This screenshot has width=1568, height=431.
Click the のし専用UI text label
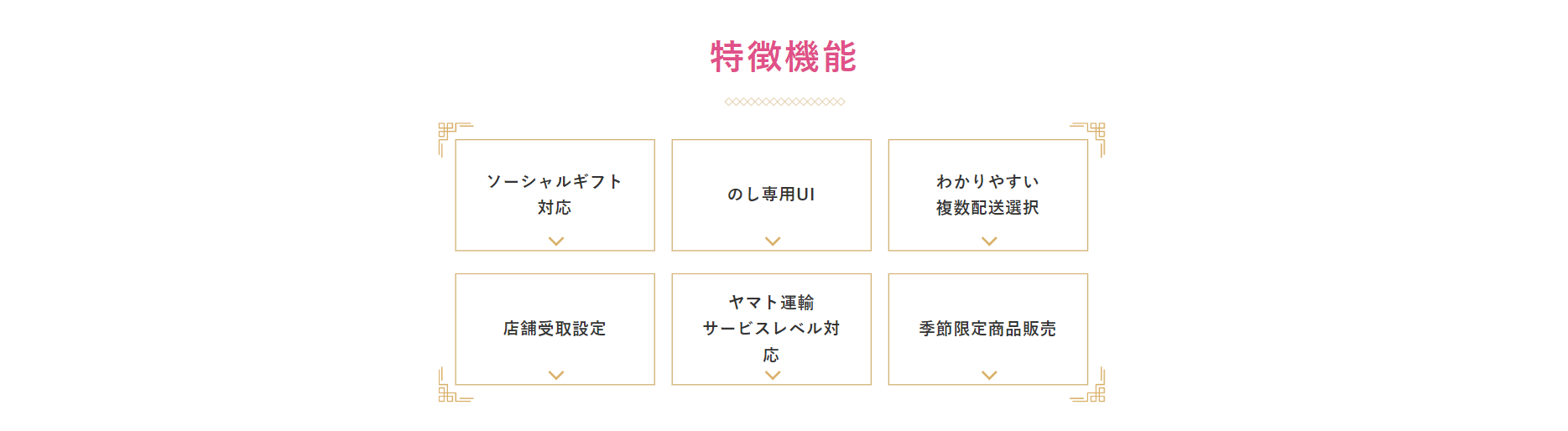[x=771, y=195]
